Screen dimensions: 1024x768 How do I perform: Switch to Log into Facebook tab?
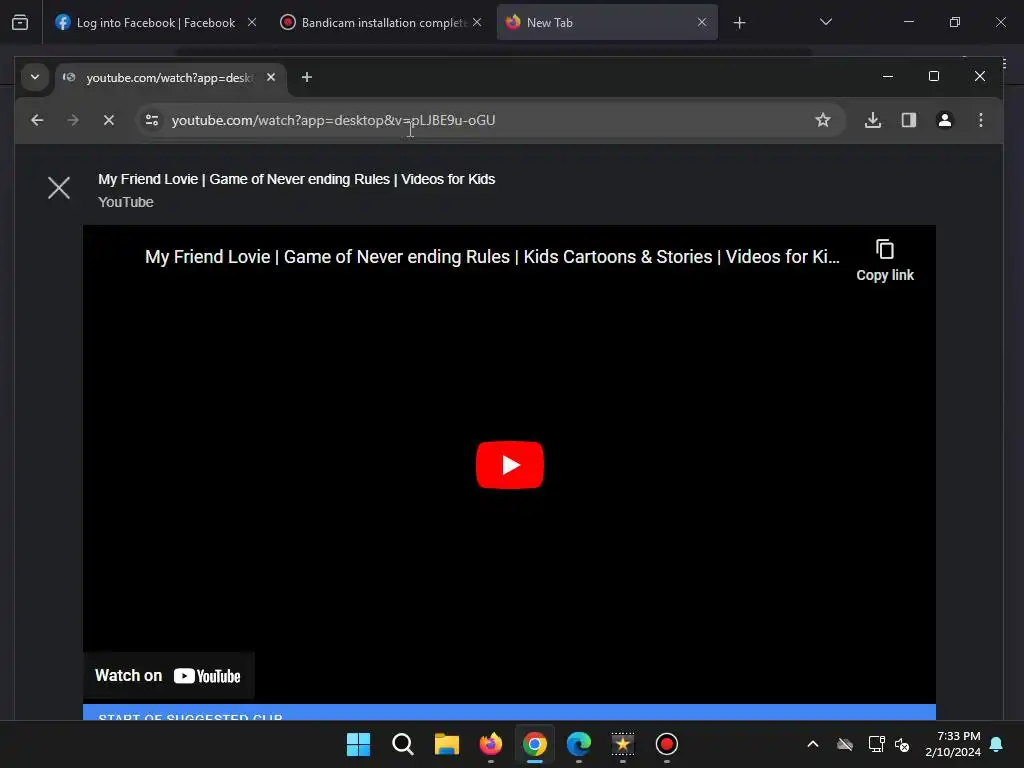point(155,22)
